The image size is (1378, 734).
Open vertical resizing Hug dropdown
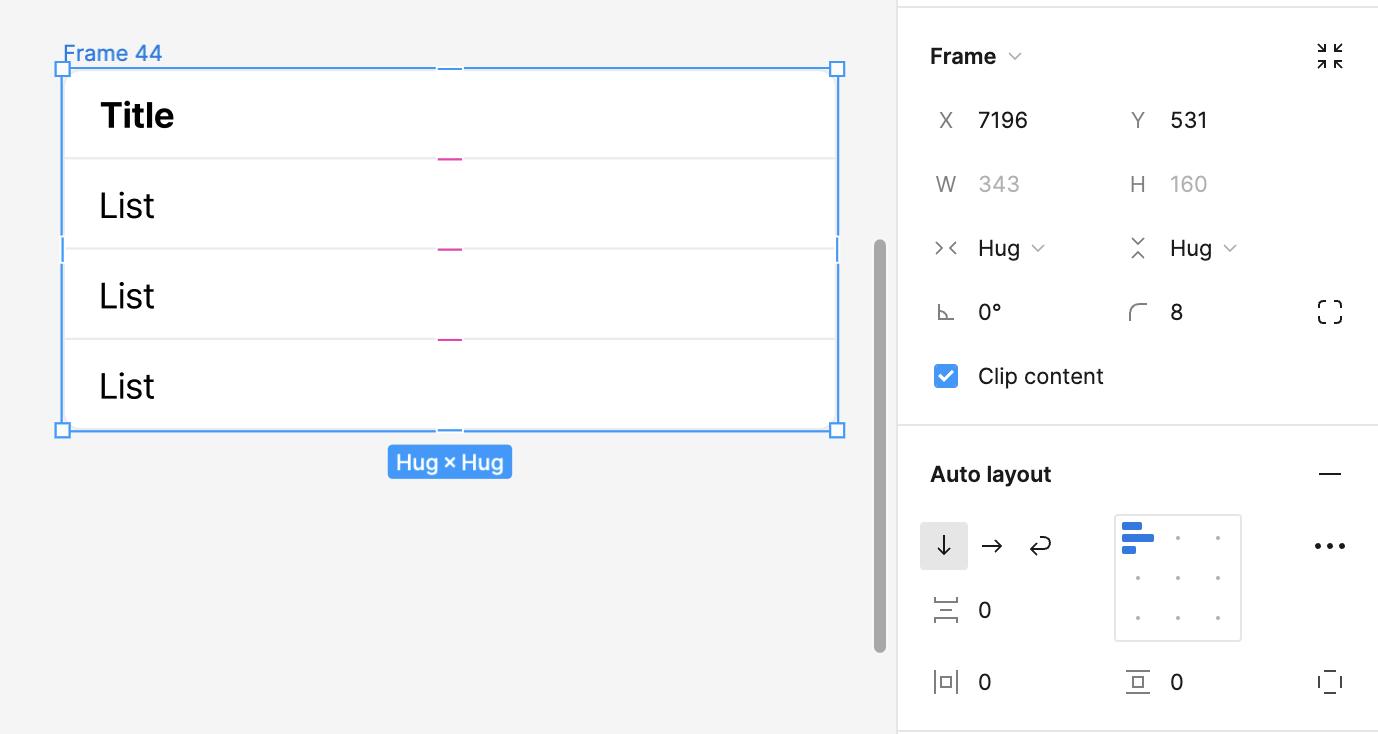[1202, 249]
